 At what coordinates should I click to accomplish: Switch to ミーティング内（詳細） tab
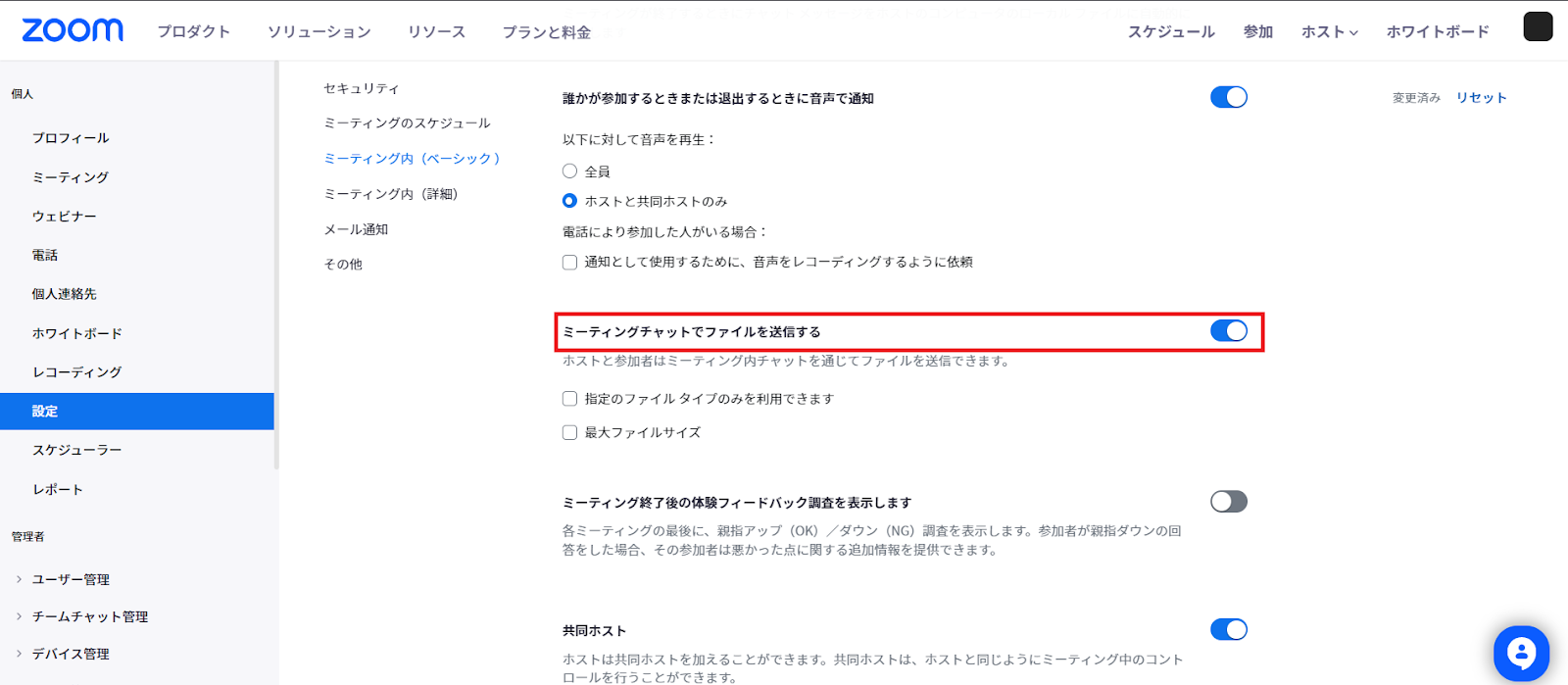tap(391, 194)
